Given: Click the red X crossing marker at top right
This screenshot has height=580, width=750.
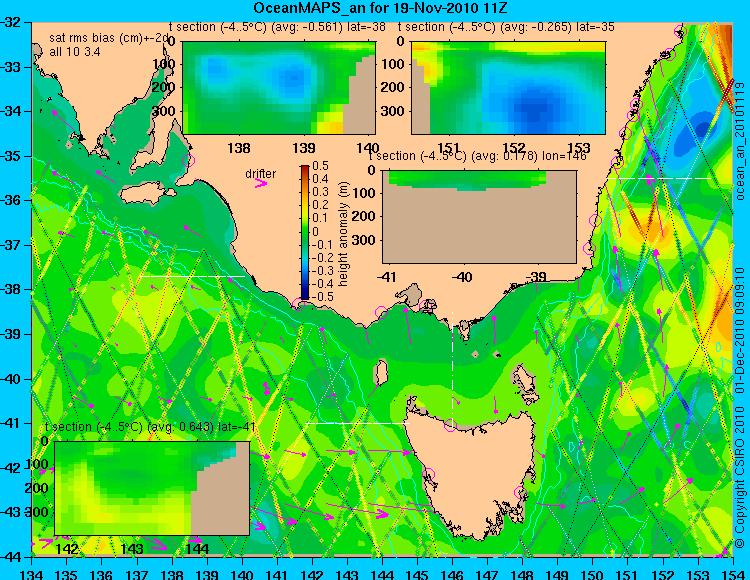Looking at the screenshot, I should pyautogui.click(x=728, y=94).
